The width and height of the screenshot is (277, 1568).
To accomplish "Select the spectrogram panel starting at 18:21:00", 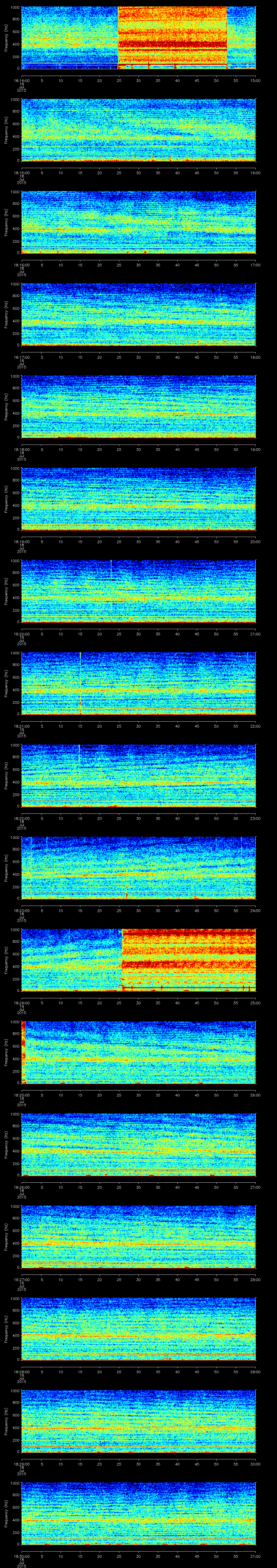I will (139, 683).
